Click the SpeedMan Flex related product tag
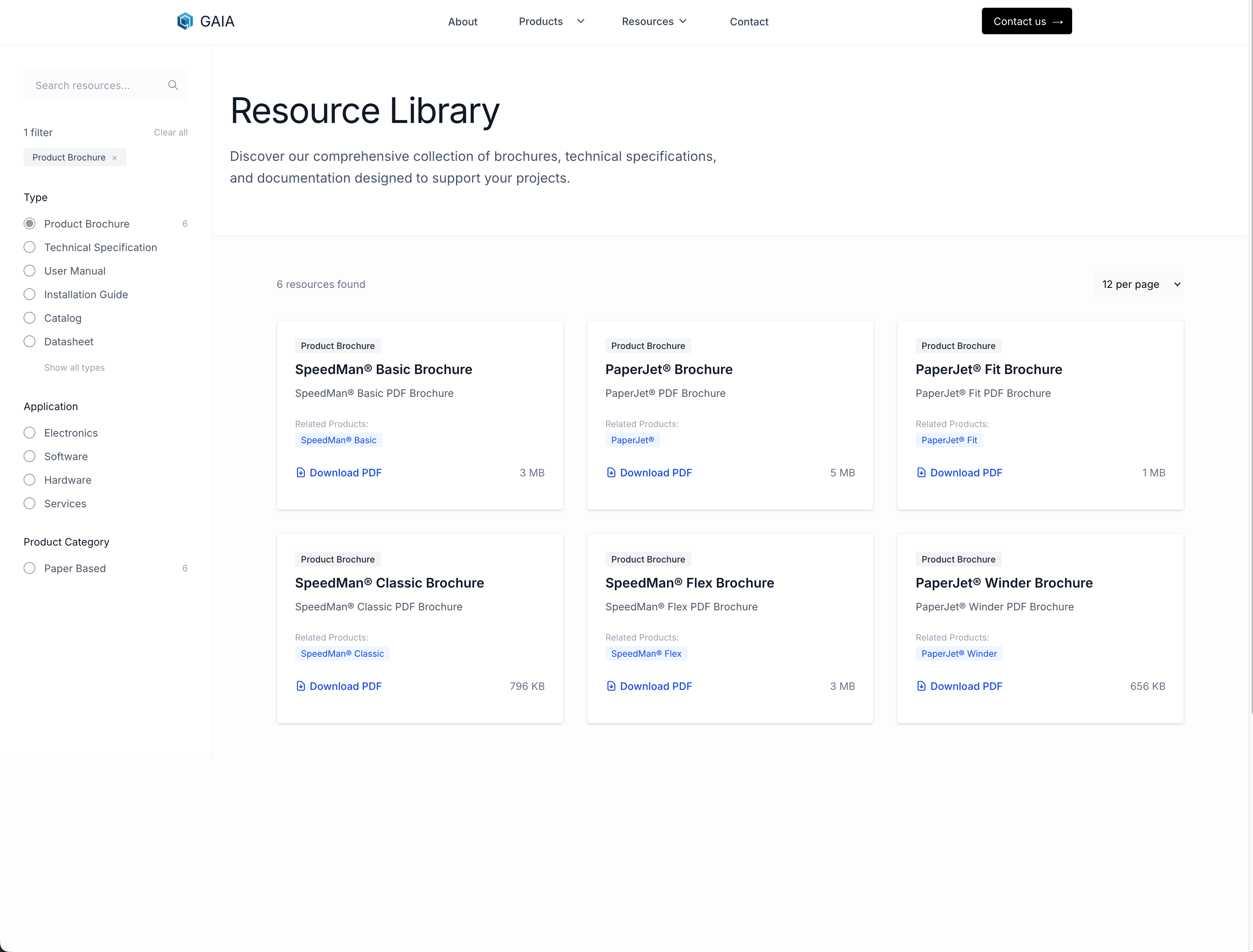This screenshot has height=952, width=1253. tap(646, 653)
